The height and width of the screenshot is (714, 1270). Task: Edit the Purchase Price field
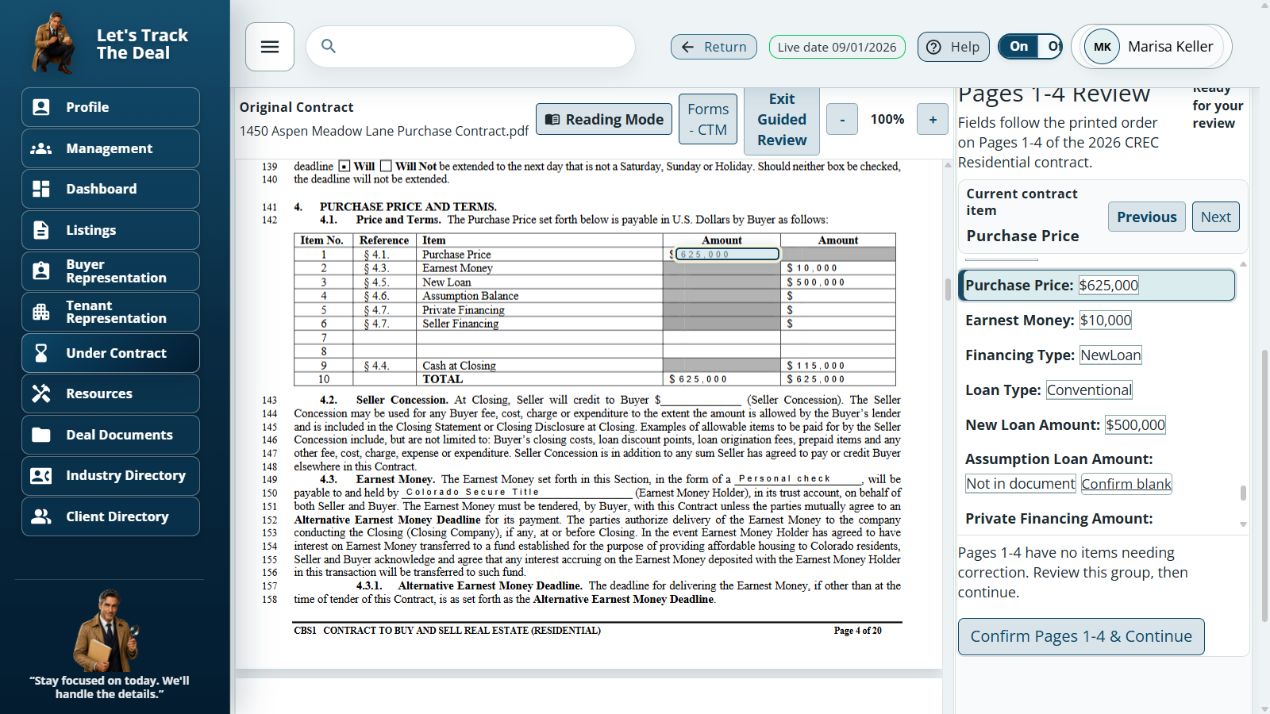tap(1108, 285)
